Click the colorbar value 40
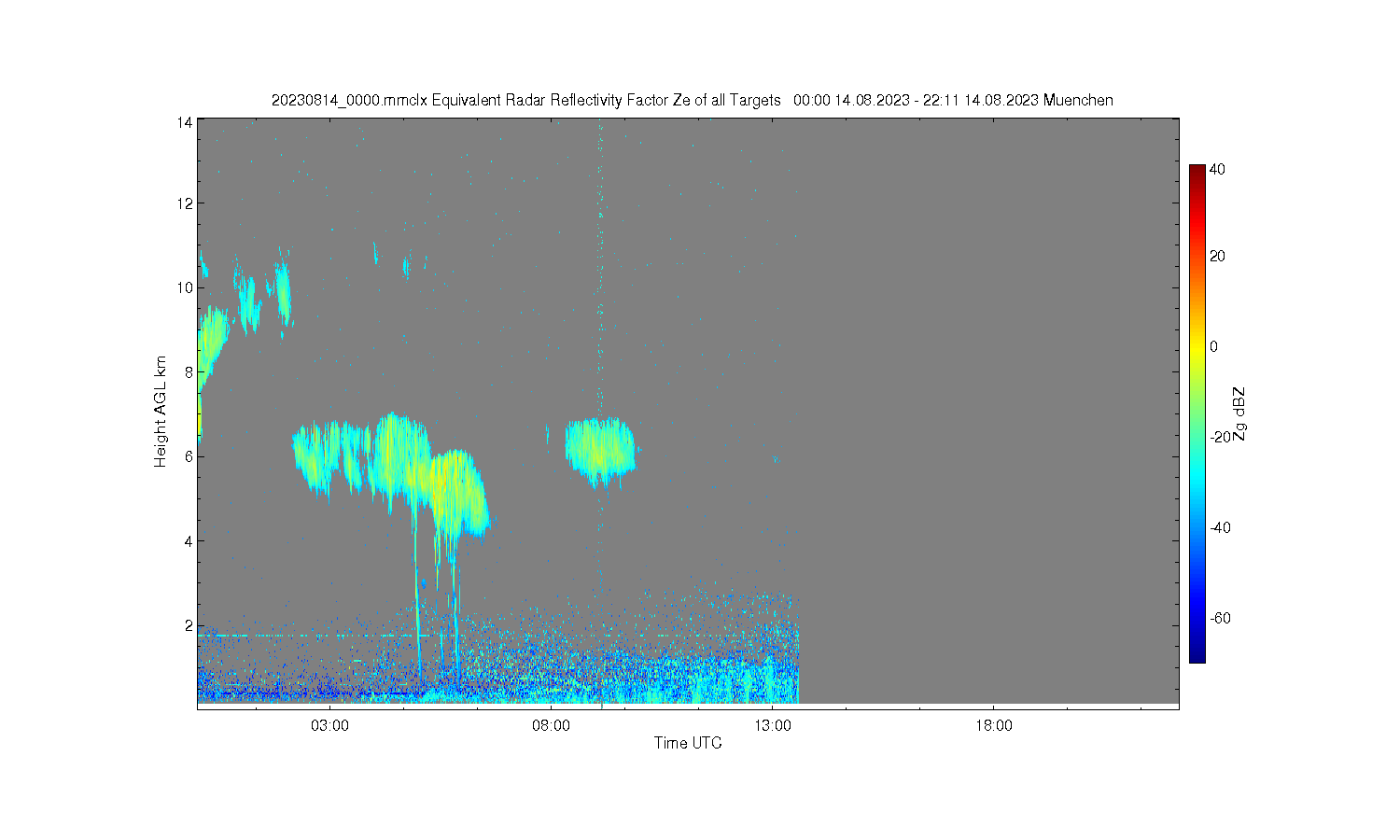1400x840 pixels. click(x=1217, y=169)
